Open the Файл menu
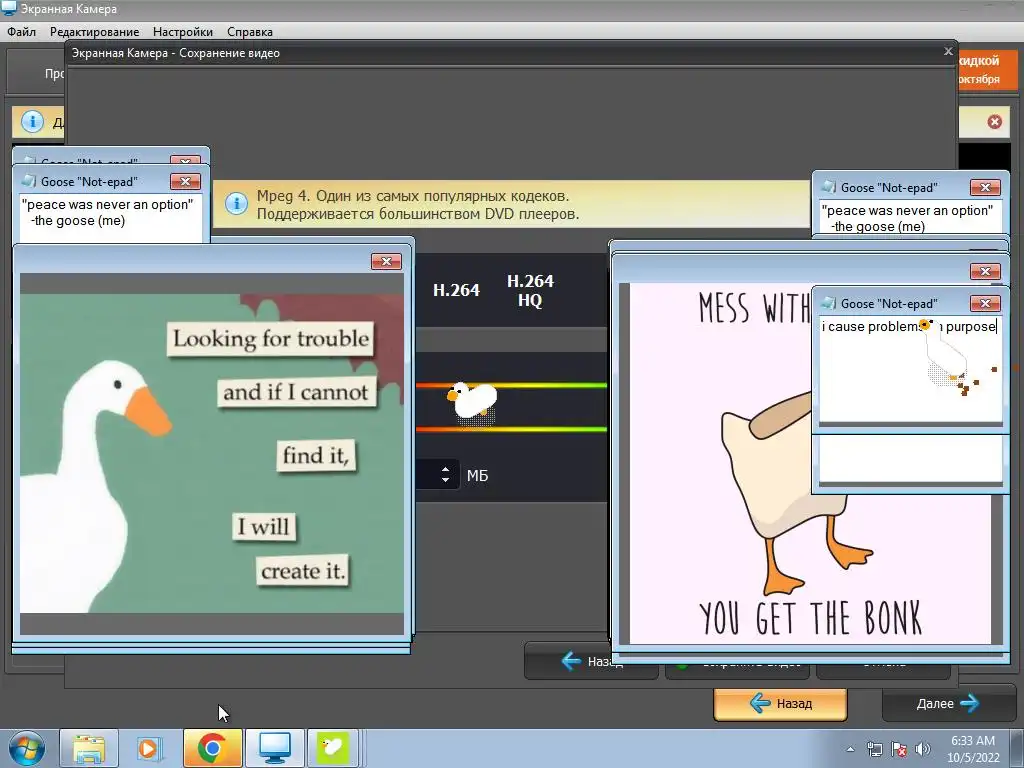The width and height of the screenshot is (1024, 768). 22,31
